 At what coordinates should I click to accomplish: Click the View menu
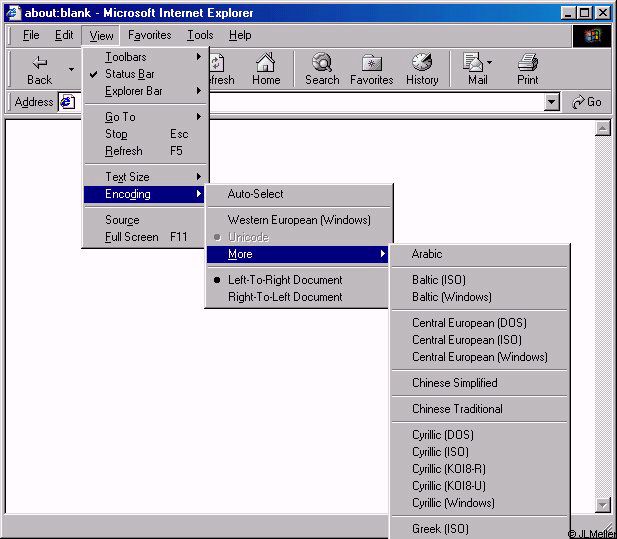pyautogui.click(x=101, y=35)
